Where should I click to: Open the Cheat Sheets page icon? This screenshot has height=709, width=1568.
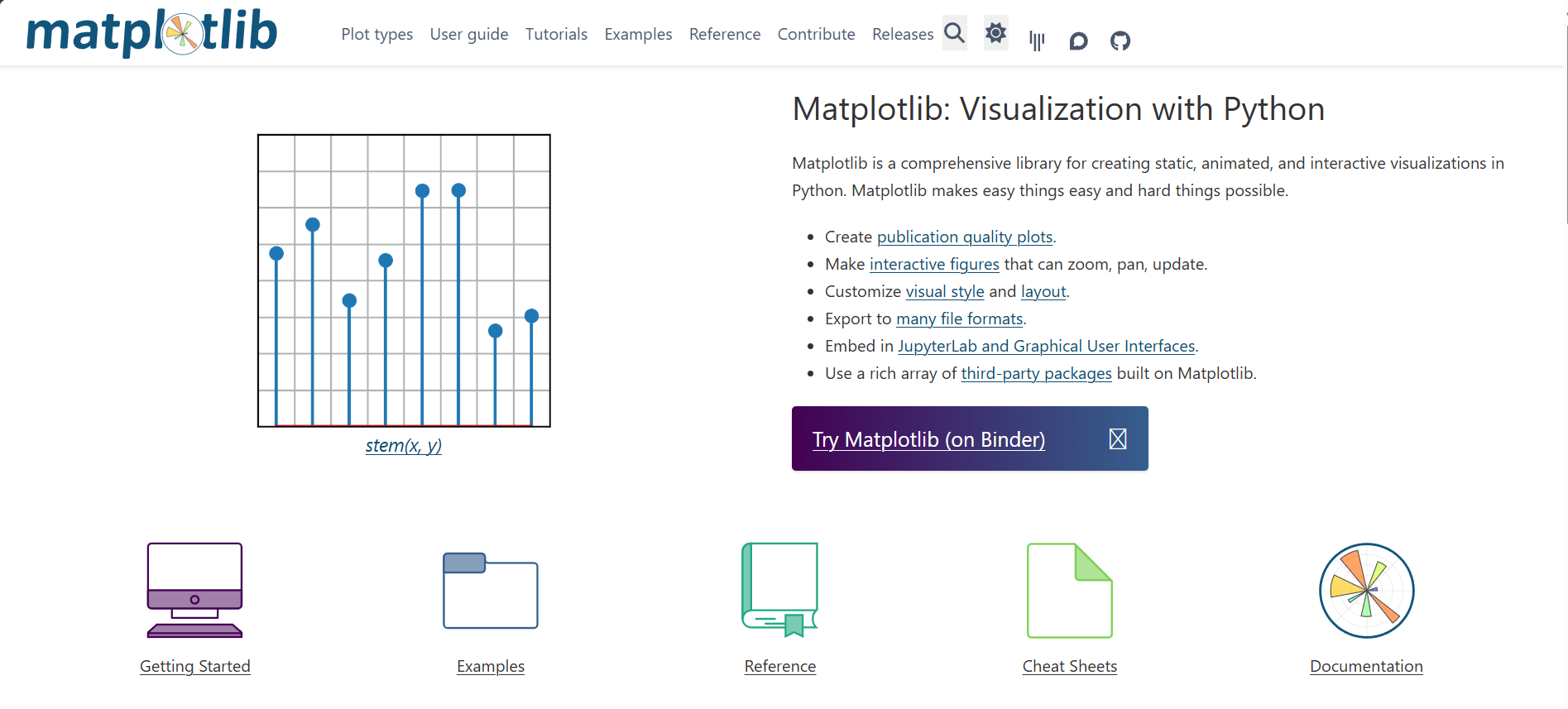[x=1070, y=590]
